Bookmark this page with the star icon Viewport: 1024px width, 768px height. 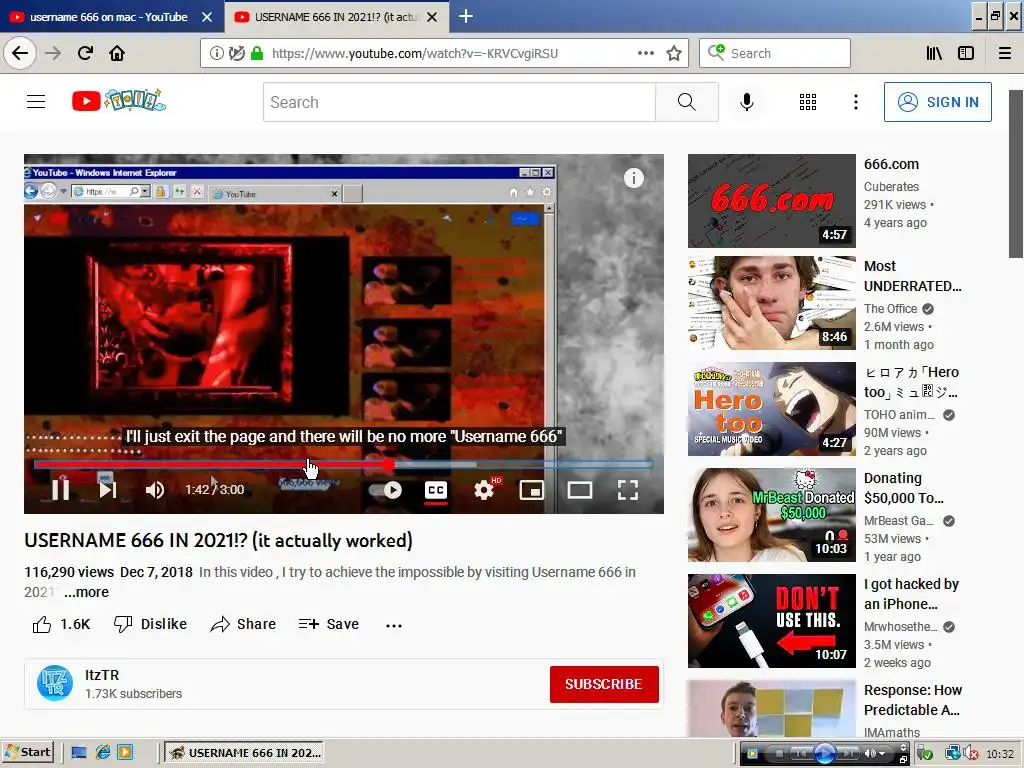(x=674, y=54)
